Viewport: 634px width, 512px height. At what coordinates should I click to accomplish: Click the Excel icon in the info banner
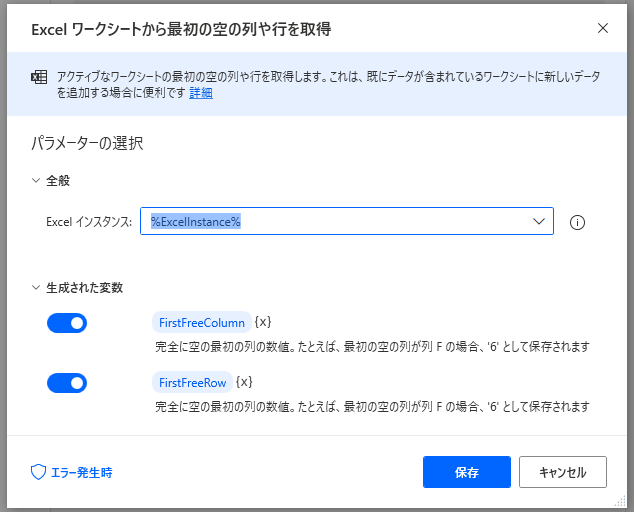coord(41,77)
